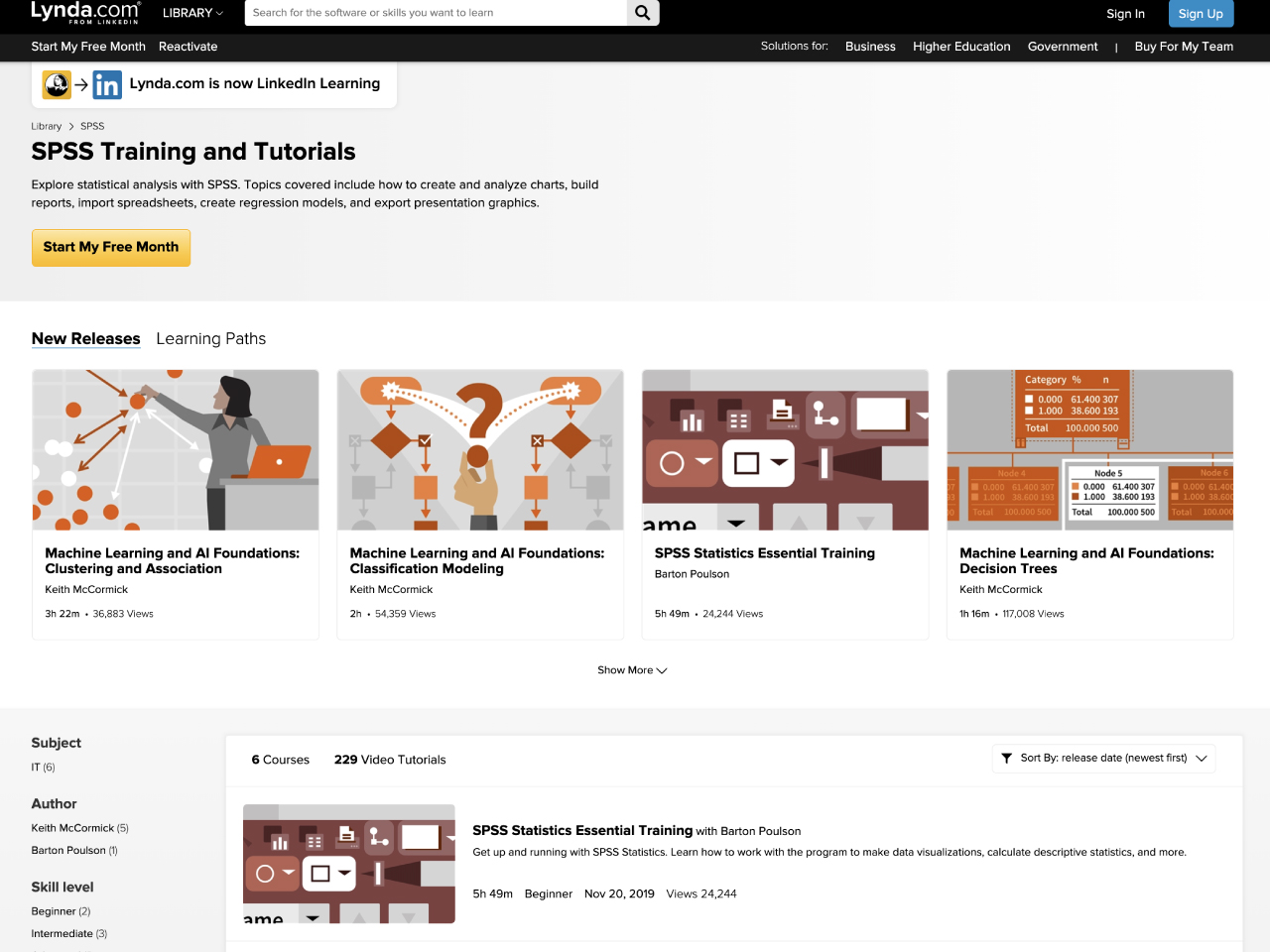Filter by subject IT (6)
This screenshot has width=1270, height=952.
(x=43, y=768)
